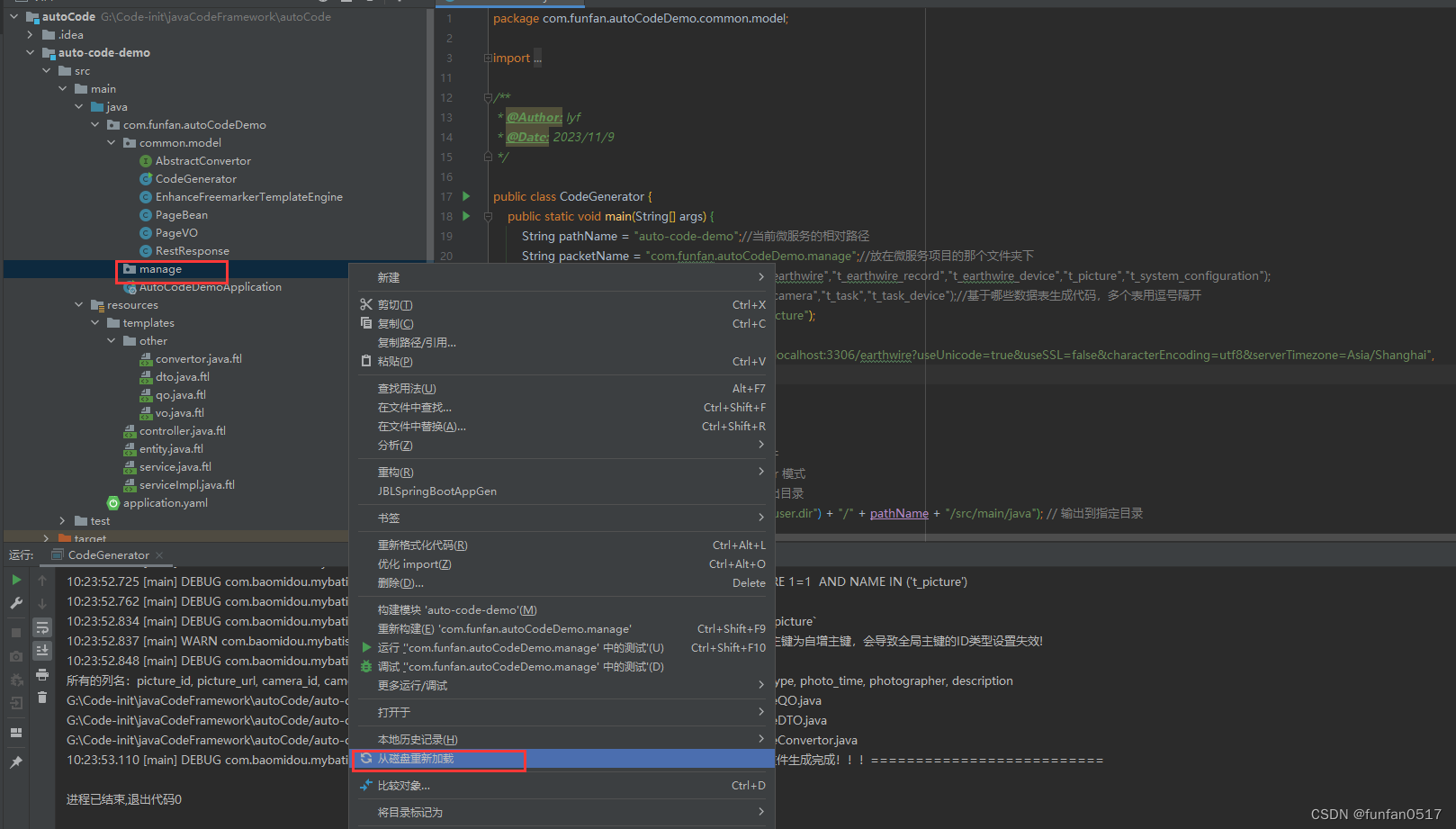Open restore layout icon in run panel

click(x=16, y=733)
